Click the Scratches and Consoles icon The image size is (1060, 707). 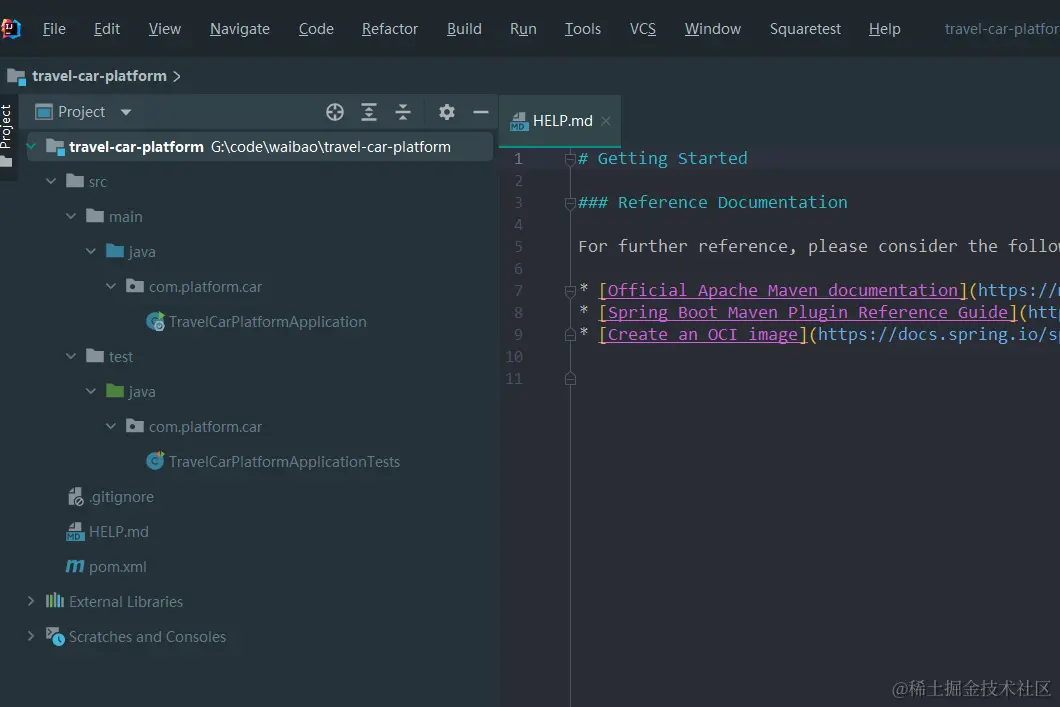[55, 636]
